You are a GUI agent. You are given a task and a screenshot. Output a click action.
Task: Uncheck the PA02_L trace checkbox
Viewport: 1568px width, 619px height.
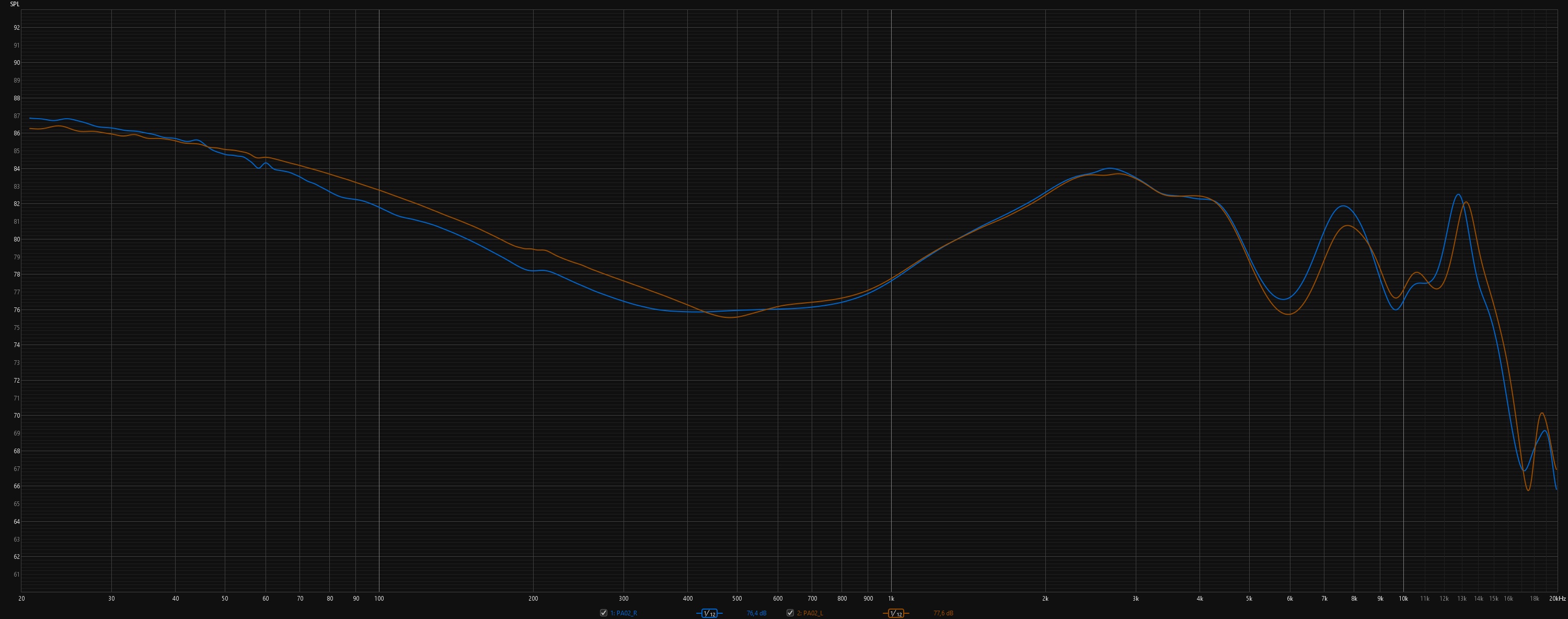790,613
